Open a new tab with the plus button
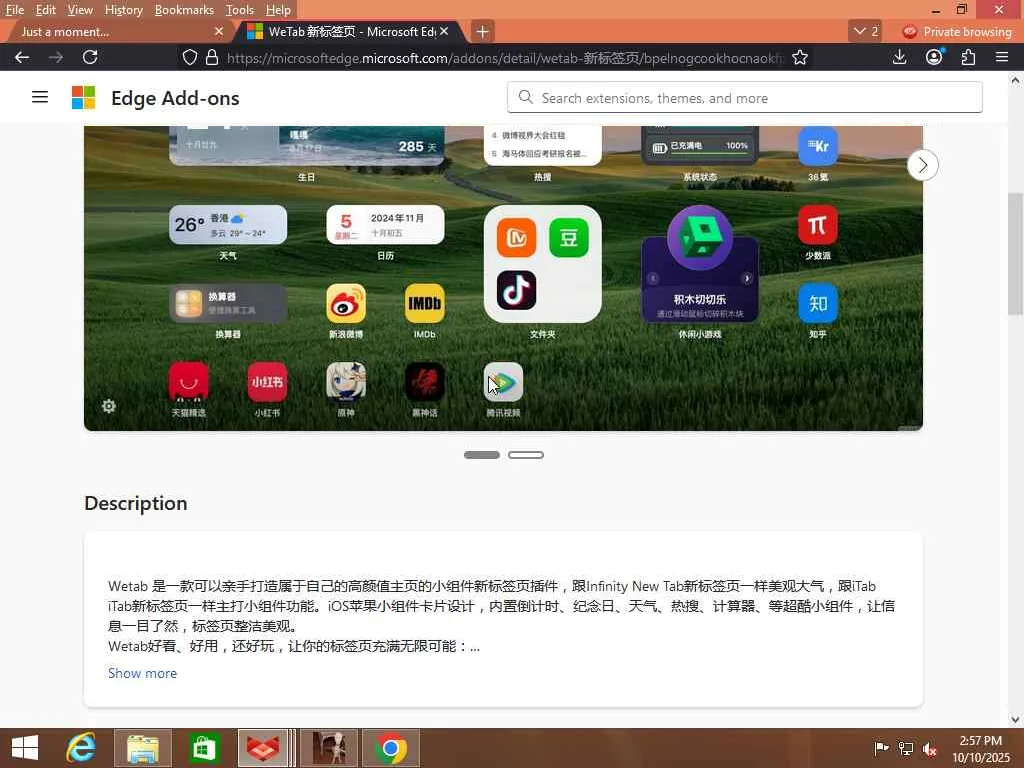The width and height of the screenshot is (1024, 768). click(482, 31)
